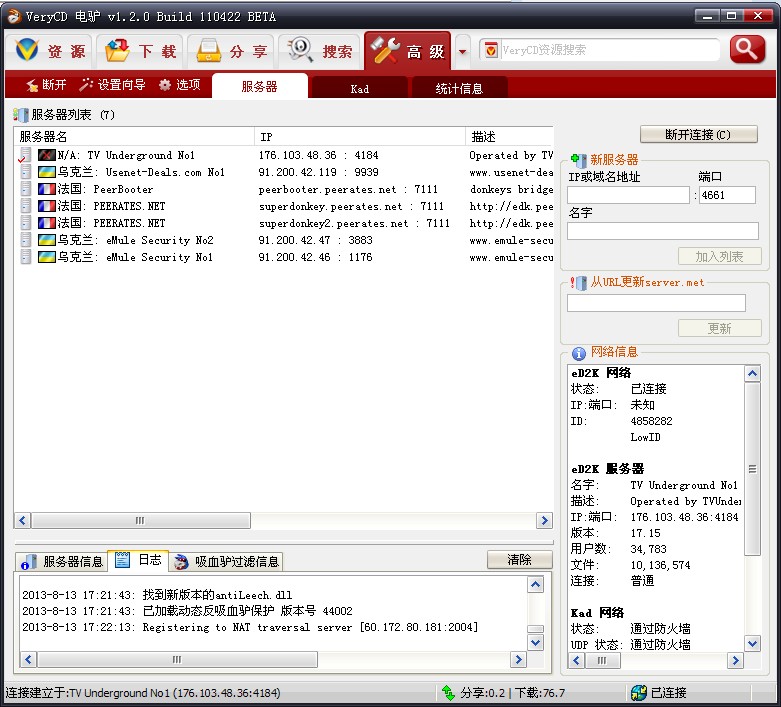Switch to the Kad sub-tab
Image resolution: width=781 pixels, height=707 pixels.
coord(360,88)
